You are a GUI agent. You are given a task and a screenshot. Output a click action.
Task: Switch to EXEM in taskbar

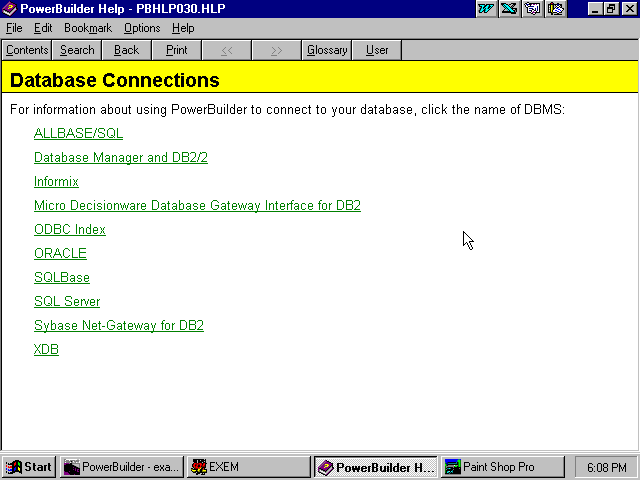coord(249,467)
